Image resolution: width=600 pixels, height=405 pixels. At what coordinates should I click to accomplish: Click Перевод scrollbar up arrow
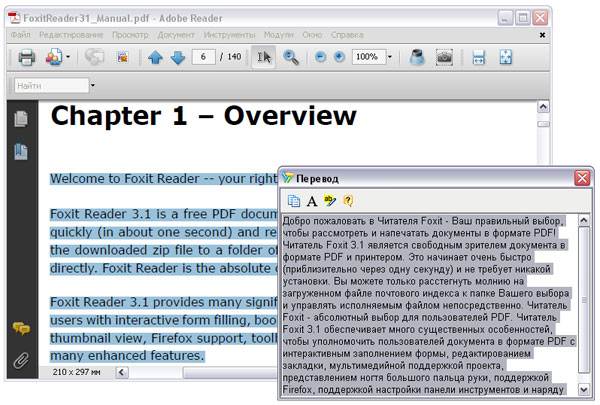(584, 220)
